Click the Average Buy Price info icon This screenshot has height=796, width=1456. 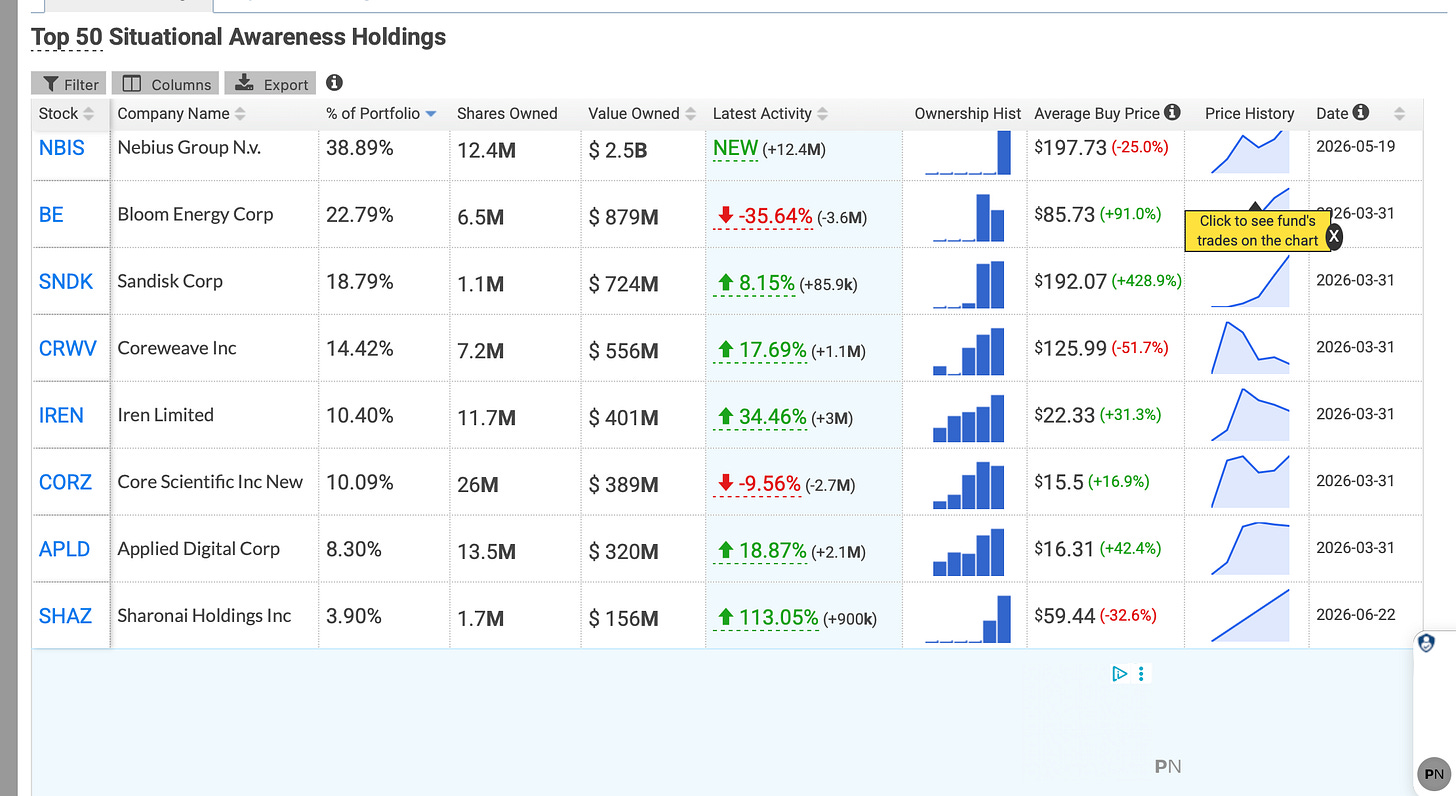tap(1172, 113)
